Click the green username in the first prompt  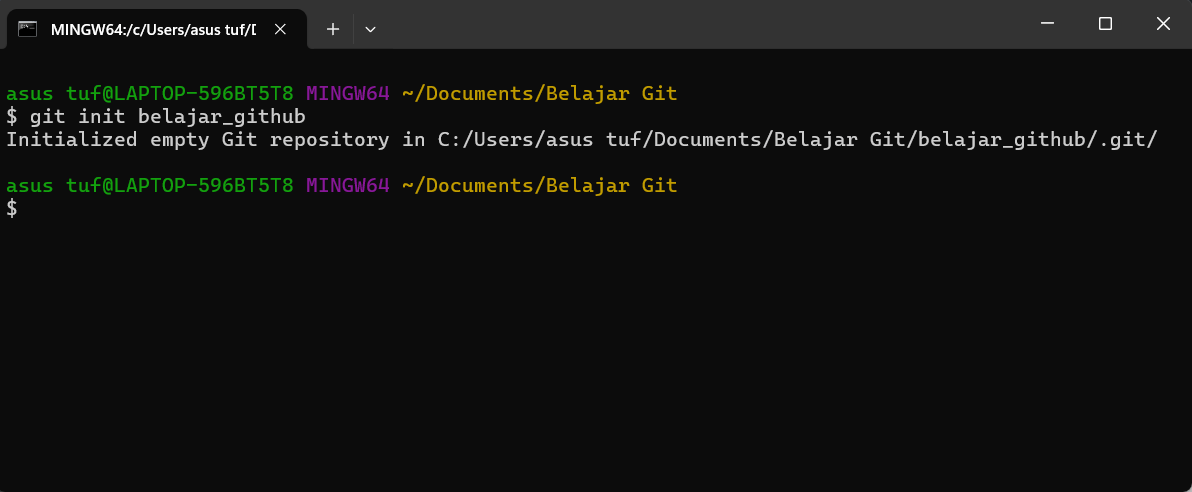point(150,94)
